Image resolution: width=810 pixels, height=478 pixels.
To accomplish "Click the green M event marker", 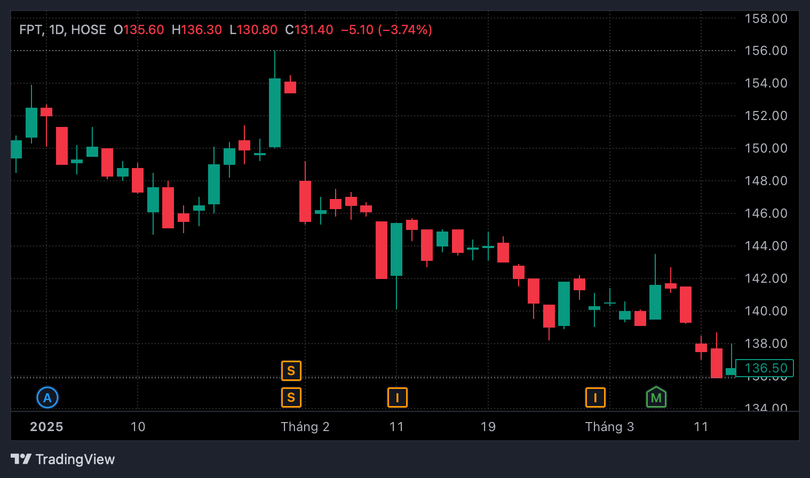I will 657,397.
